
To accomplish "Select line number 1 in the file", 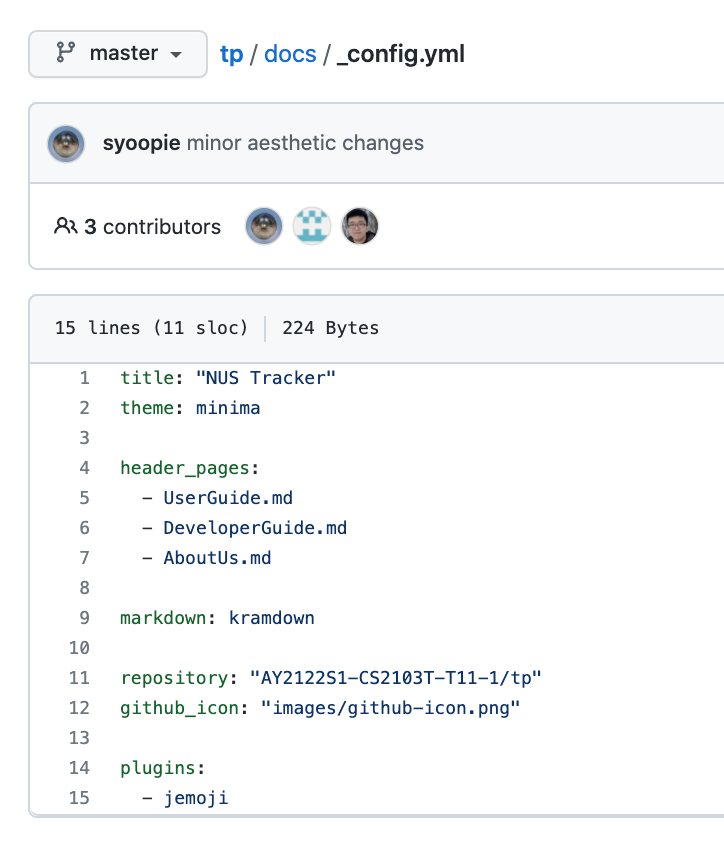I will tap(85, 378).
